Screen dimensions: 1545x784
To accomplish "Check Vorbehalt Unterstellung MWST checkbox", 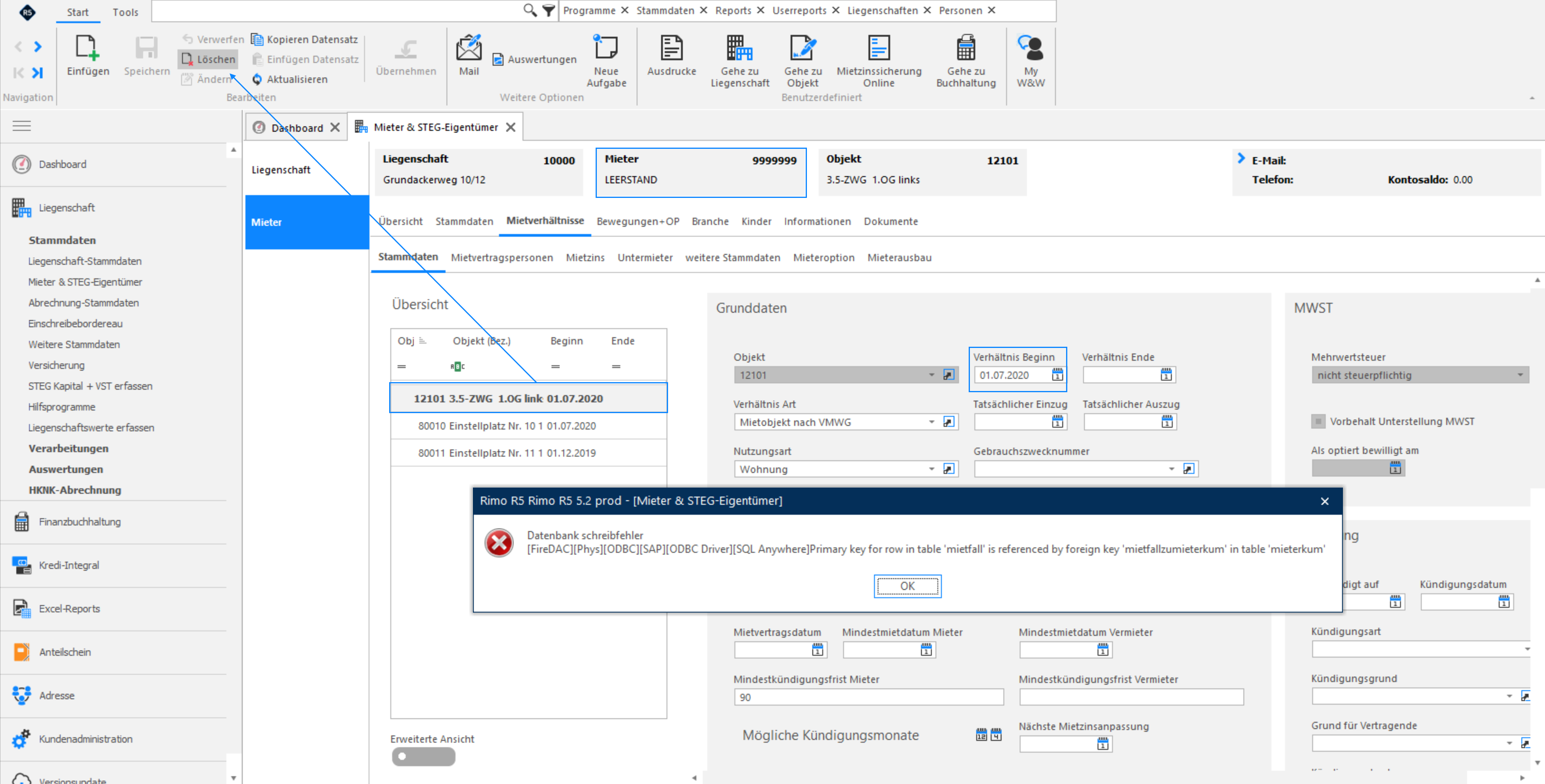I will click(1318, 422).
